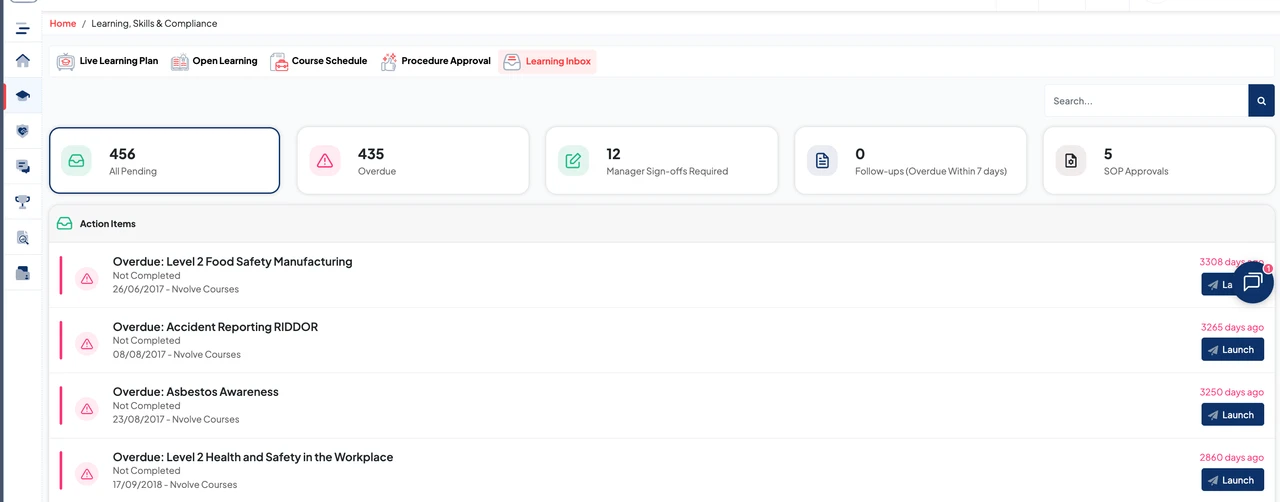Click the warning triangle icon in Overdue card
Screen dimensions: 1280x502
(x=325, y=160)
